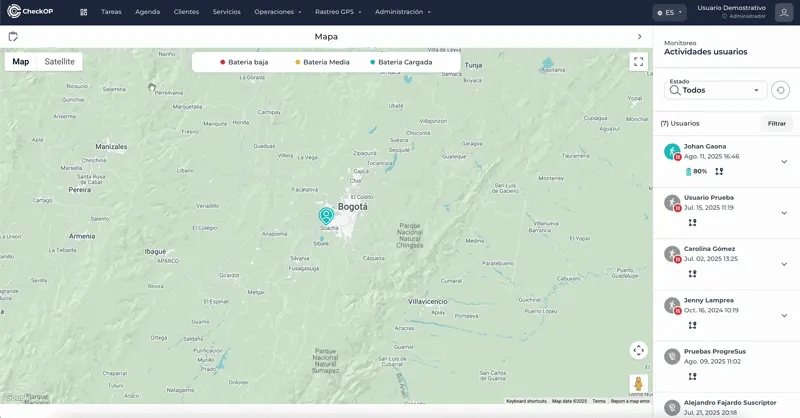This screenshot has width=800, height=418.
Task: Click the clipboard icon left of Mapa title
Action: click(13, 36)
